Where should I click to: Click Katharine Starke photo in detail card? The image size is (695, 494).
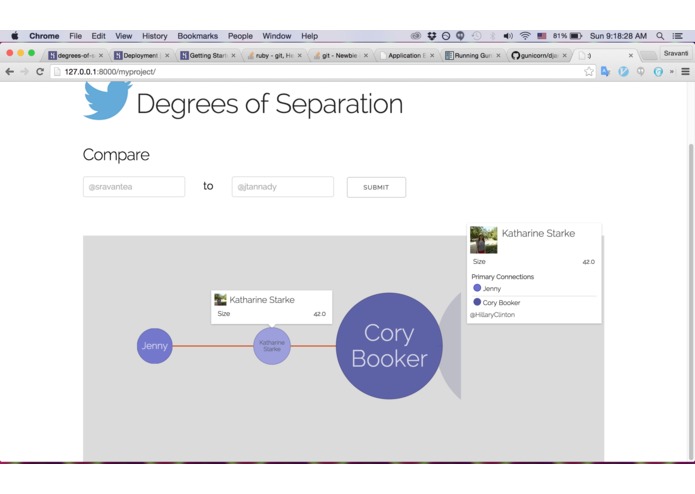[484, 240]
